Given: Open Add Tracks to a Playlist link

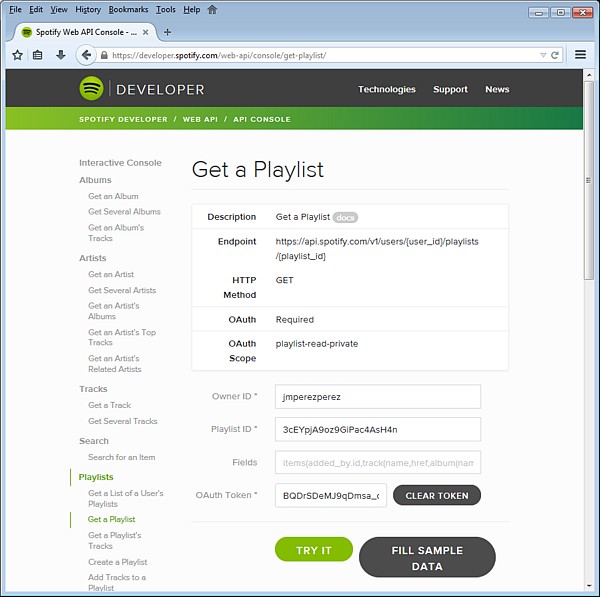Looking at the screenshot, I should pos(117,582).
